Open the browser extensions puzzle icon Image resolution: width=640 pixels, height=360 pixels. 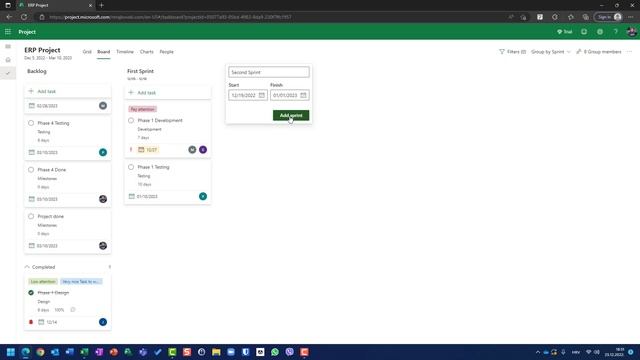pyautogui.click(x=555, y=17)
